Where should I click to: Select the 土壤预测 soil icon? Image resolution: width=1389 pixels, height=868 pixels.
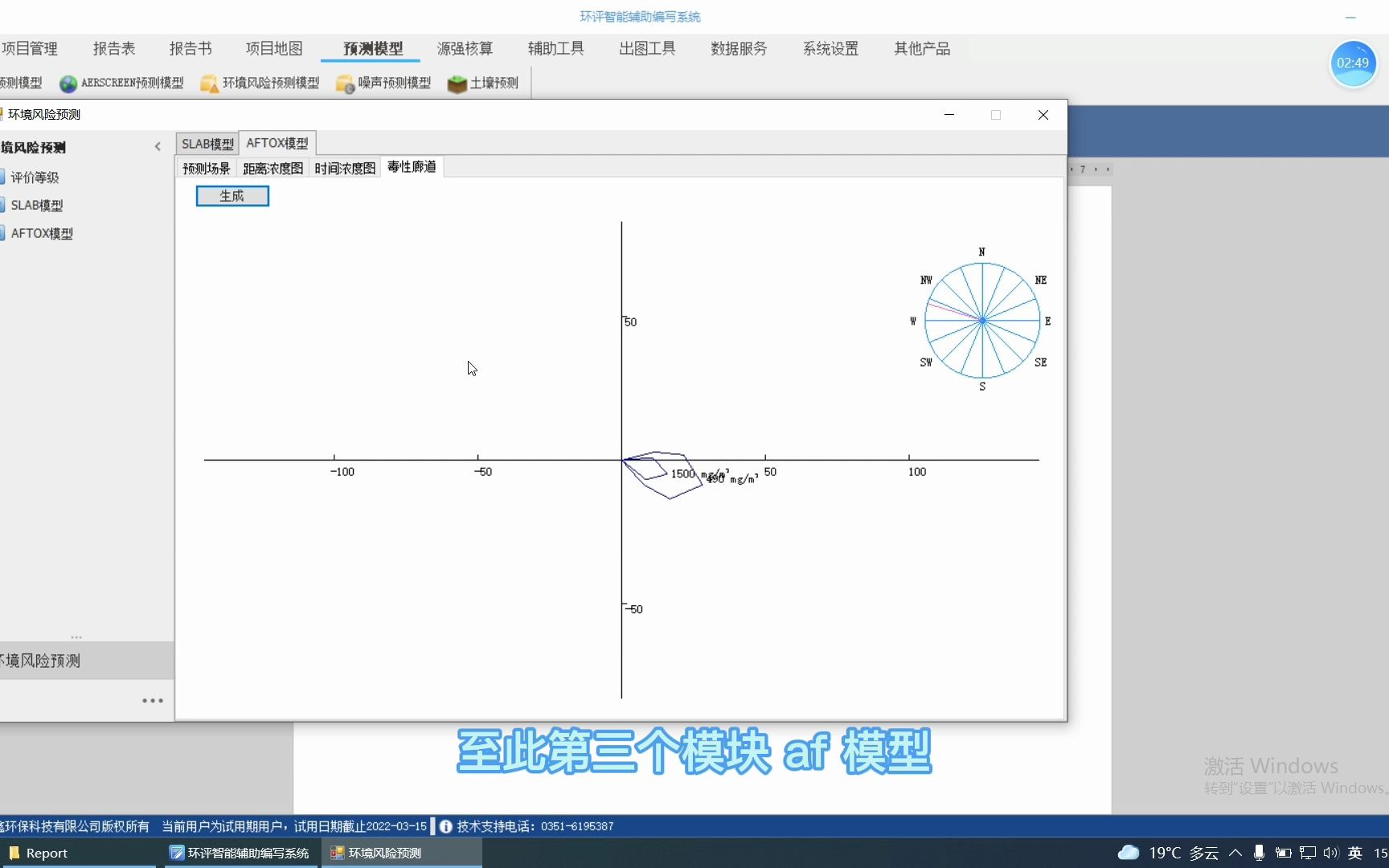(481, 83)
